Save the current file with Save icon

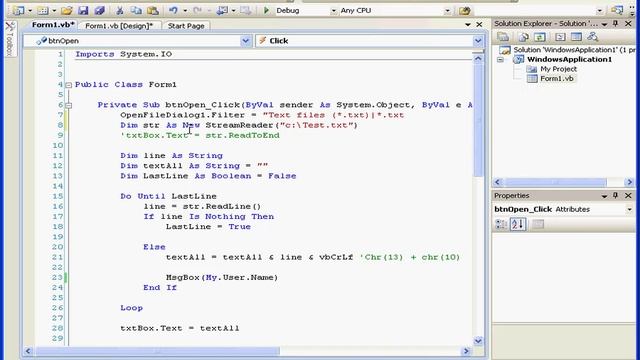pos(83,11)
